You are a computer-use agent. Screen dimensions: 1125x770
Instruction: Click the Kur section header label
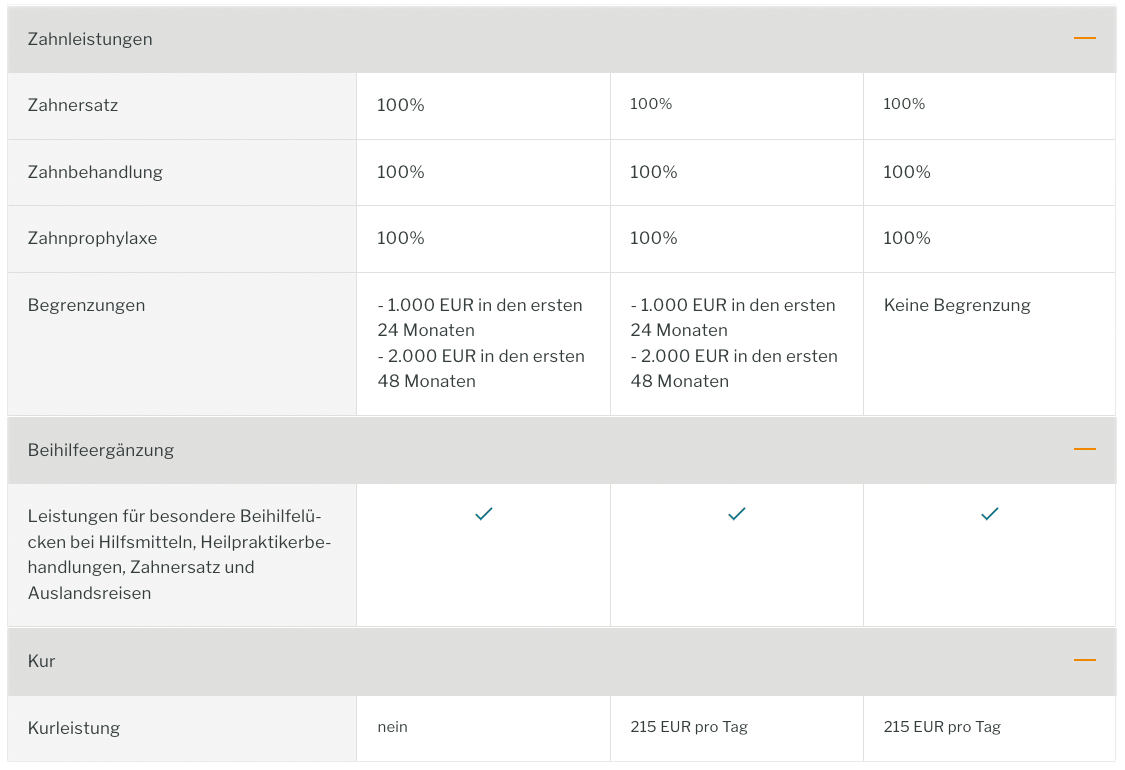41,662
